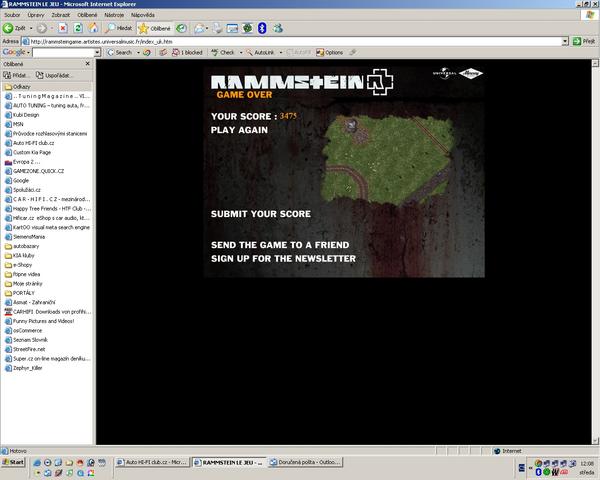Click the '1 blocked' popup blocker button

tap(187, 52)
